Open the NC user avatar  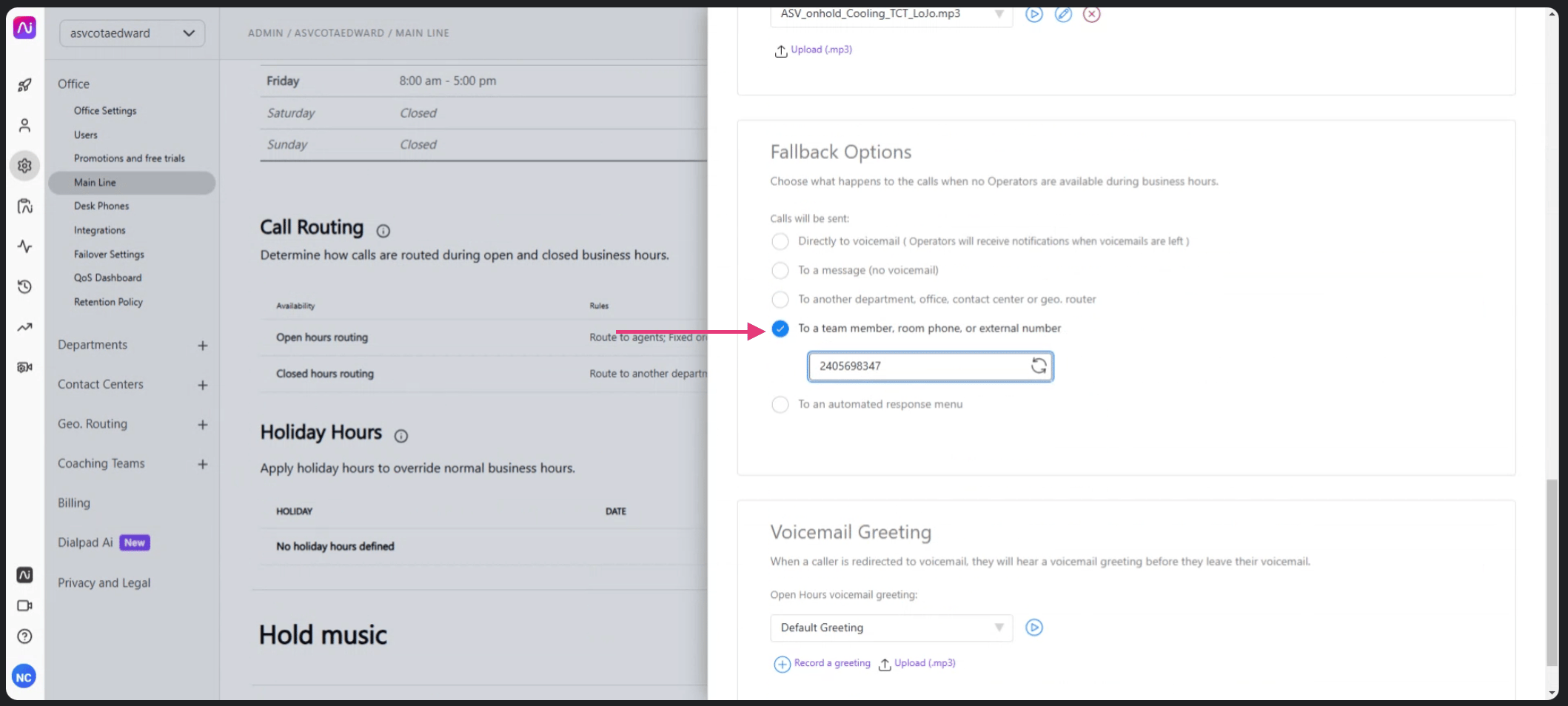24,676
